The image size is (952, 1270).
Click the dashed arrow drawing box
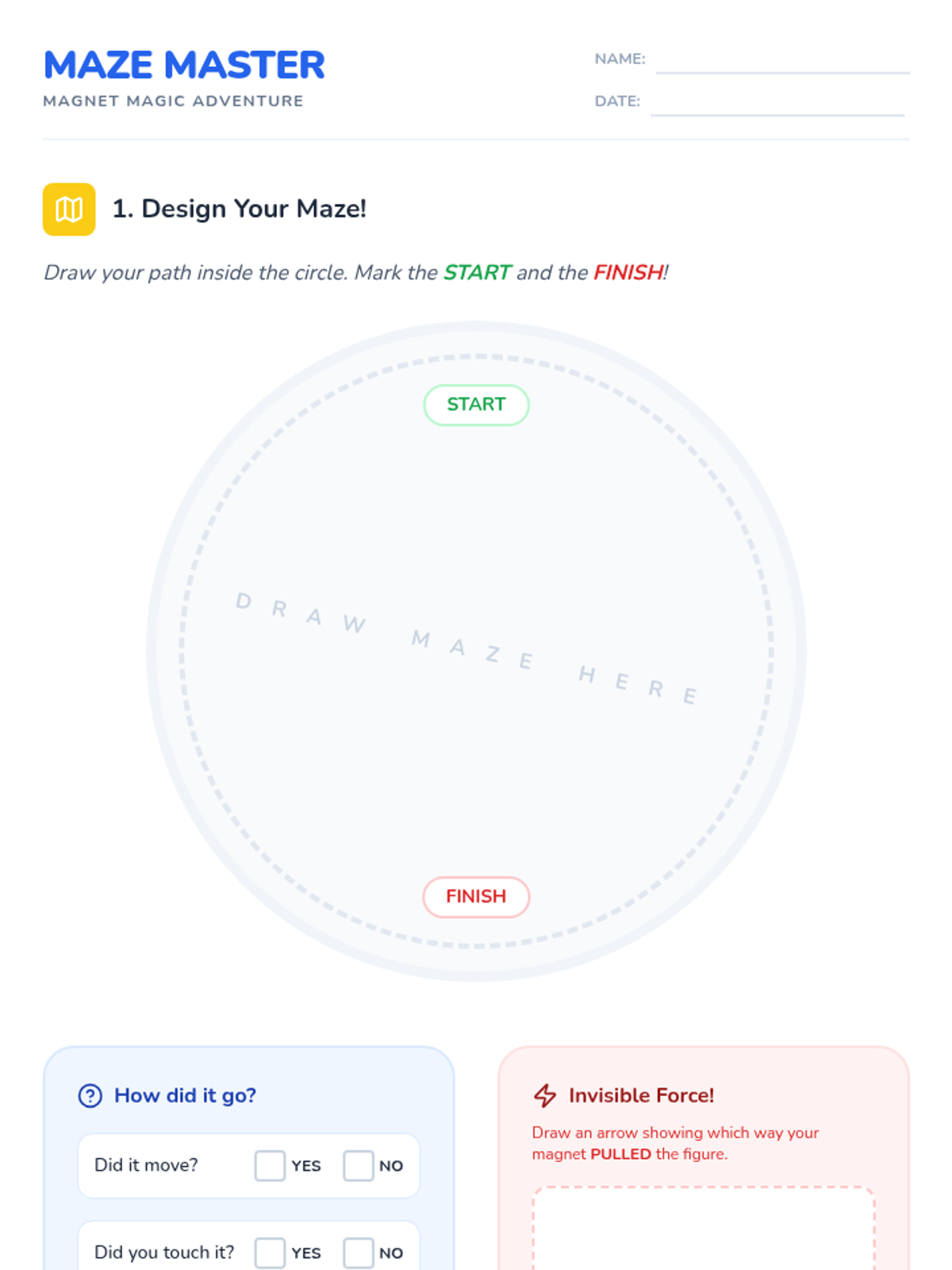coord(704,1229)
